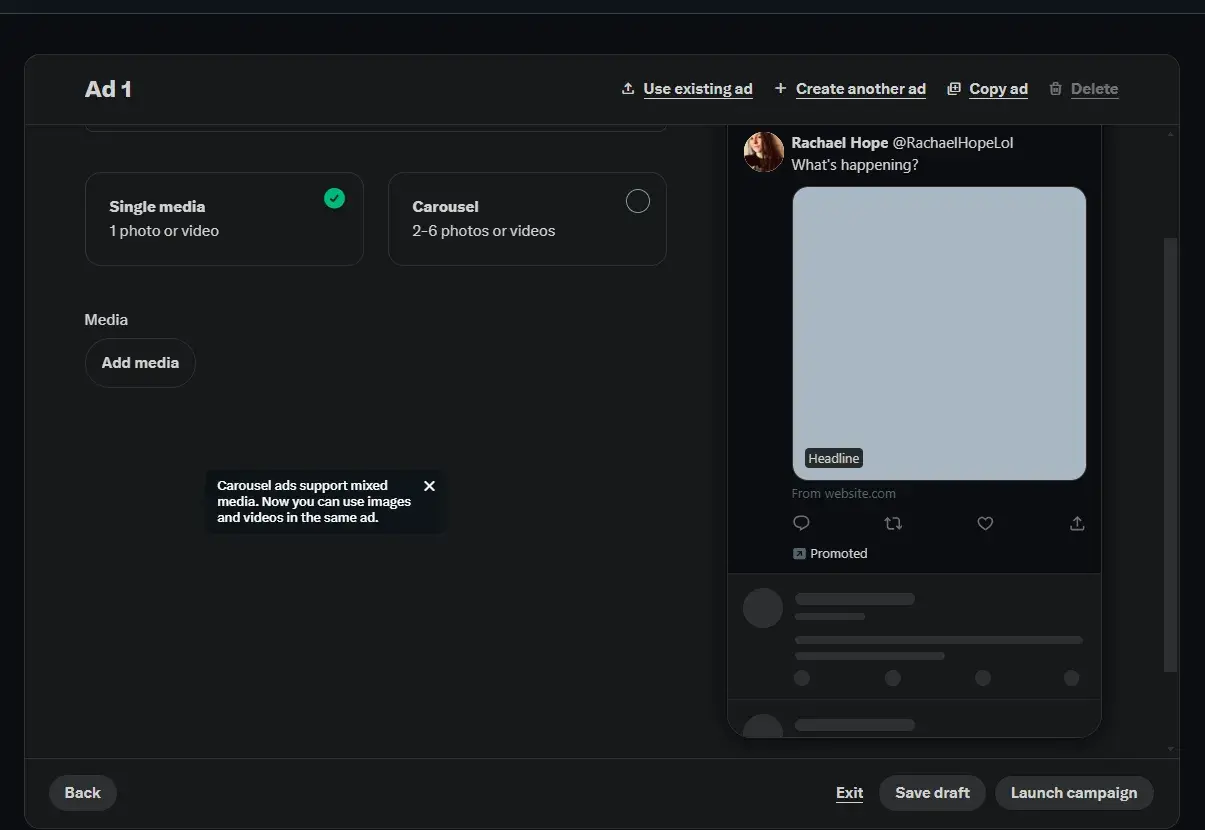The image size is (1205, 830).
Task: Click the Launch campaign button
Action: click(x=1073, y=793)
